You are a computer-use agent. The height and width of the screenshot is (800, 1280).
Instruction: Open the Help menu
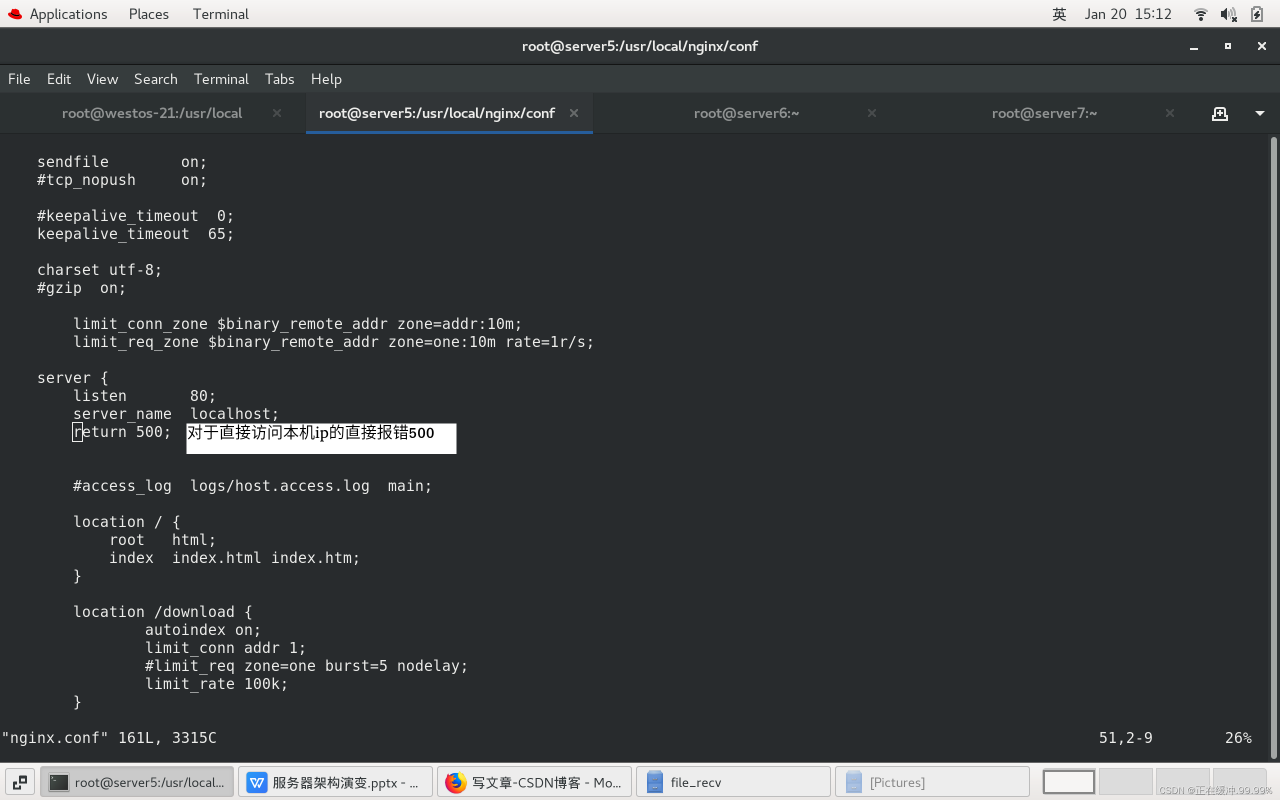(326, 79)
